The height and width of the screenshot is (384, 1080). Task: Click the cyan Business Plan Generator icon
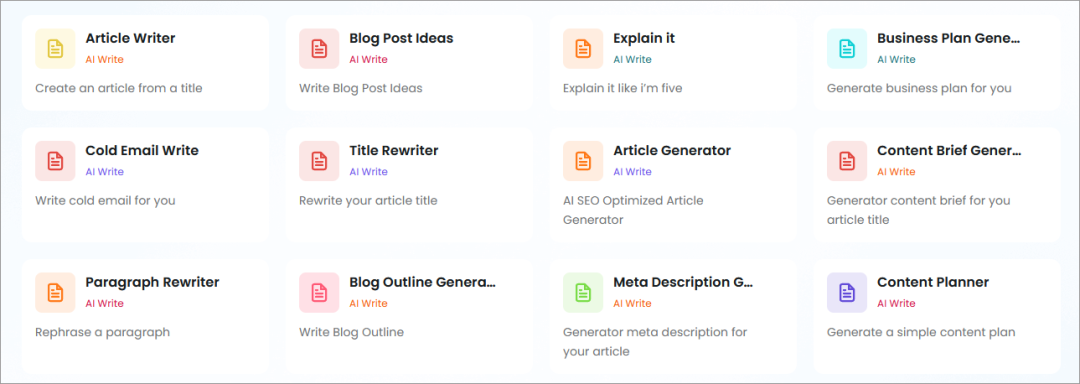pyautogui.click(x=847, y=48)
